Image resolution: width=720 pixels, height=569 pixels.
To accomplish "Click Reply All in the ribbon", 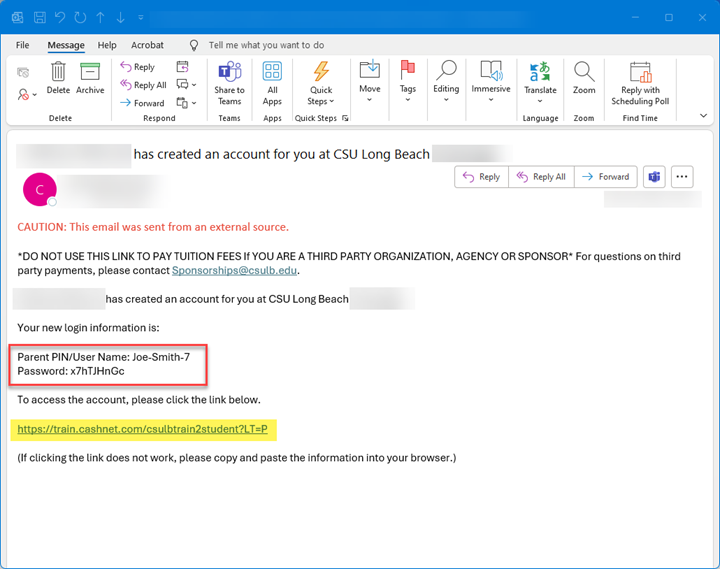I will tap(143, 85).
